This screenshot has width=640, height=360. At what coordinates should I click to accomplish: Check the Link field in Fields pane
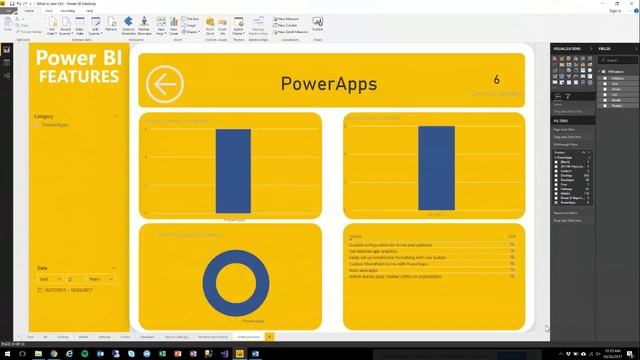(605, 95)
